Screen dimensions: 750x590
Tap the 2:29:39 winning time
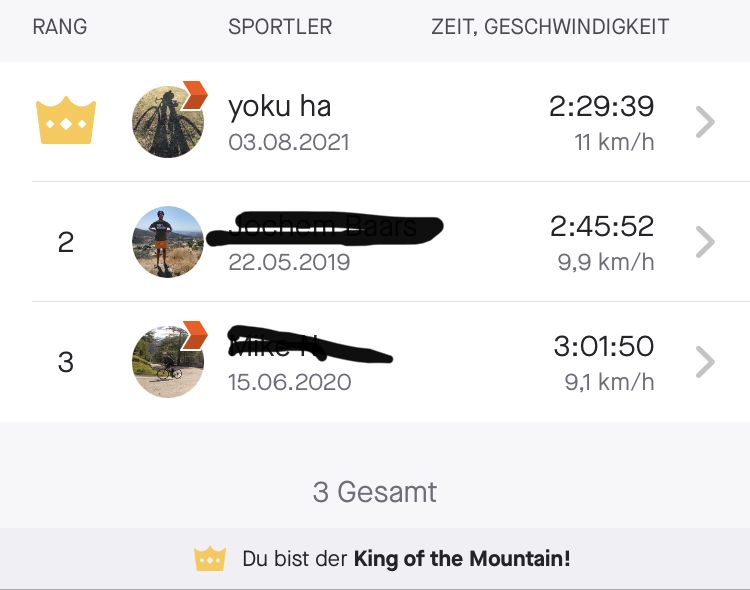[601, 106]
